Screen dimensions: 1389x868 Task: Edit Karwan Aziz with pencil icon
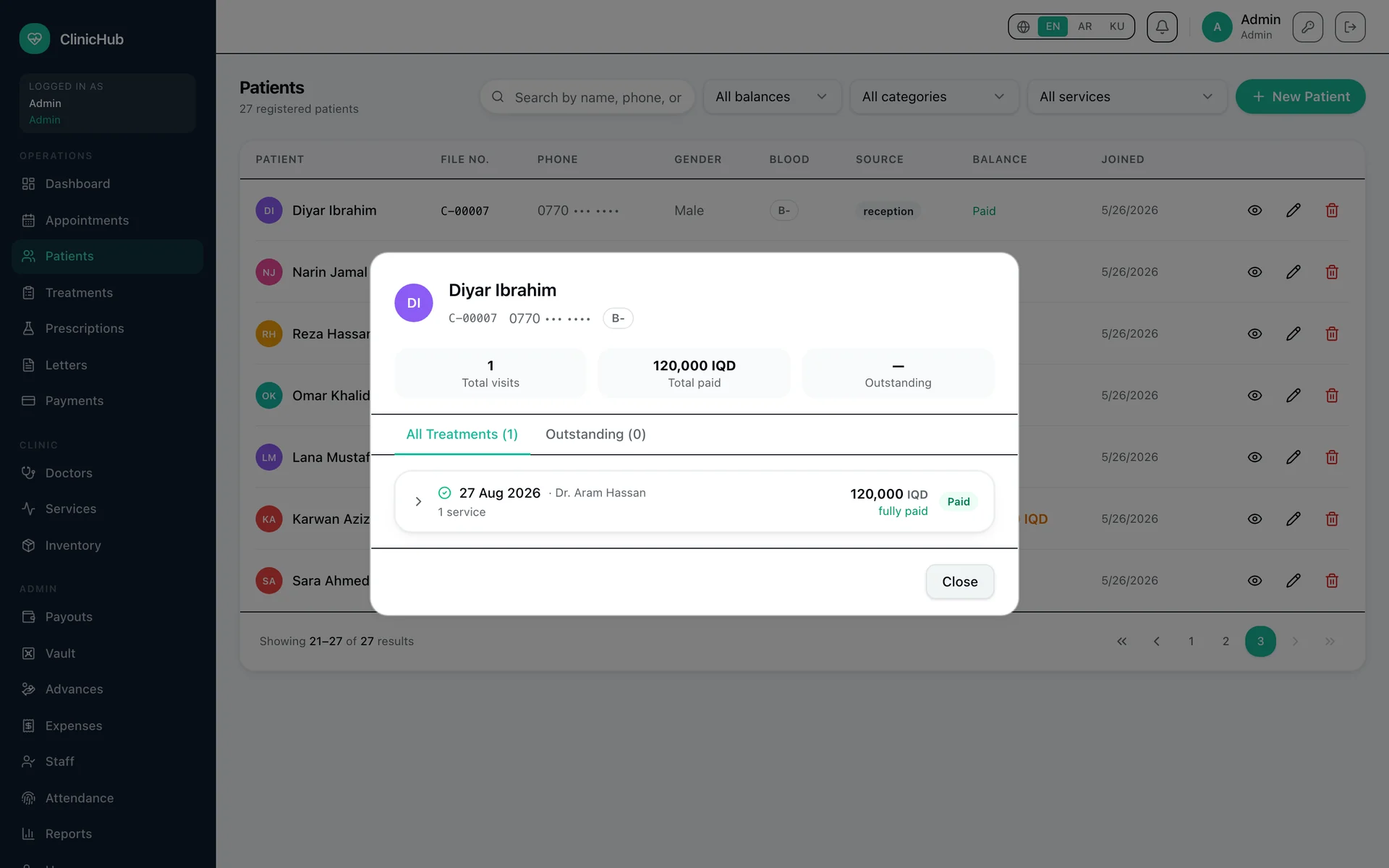(1294, 519)
